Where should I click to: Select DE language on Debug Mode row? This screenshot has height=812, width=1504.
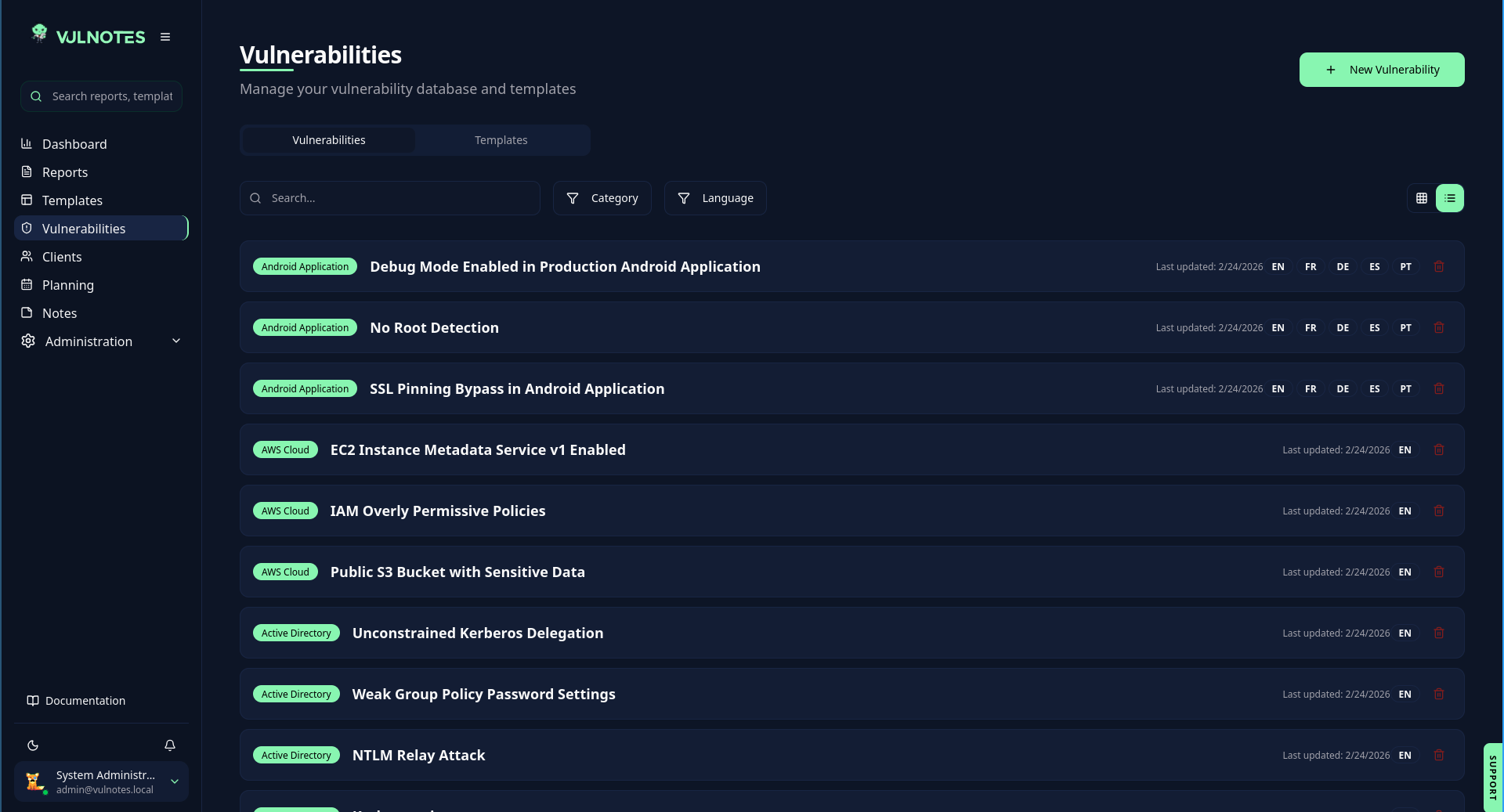1343,267
